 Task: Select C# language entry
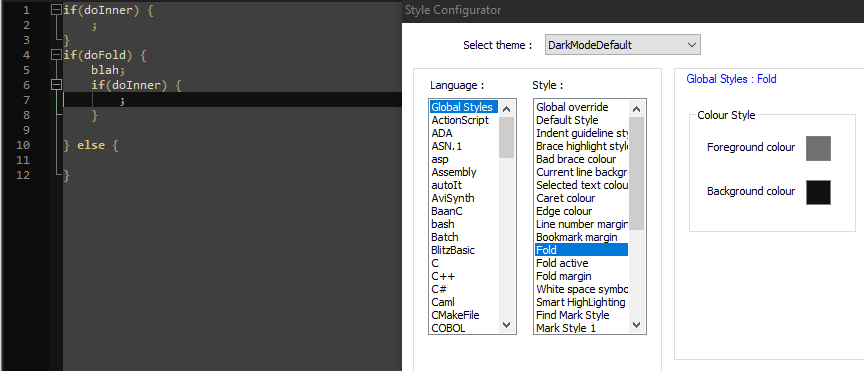[464, 289]
